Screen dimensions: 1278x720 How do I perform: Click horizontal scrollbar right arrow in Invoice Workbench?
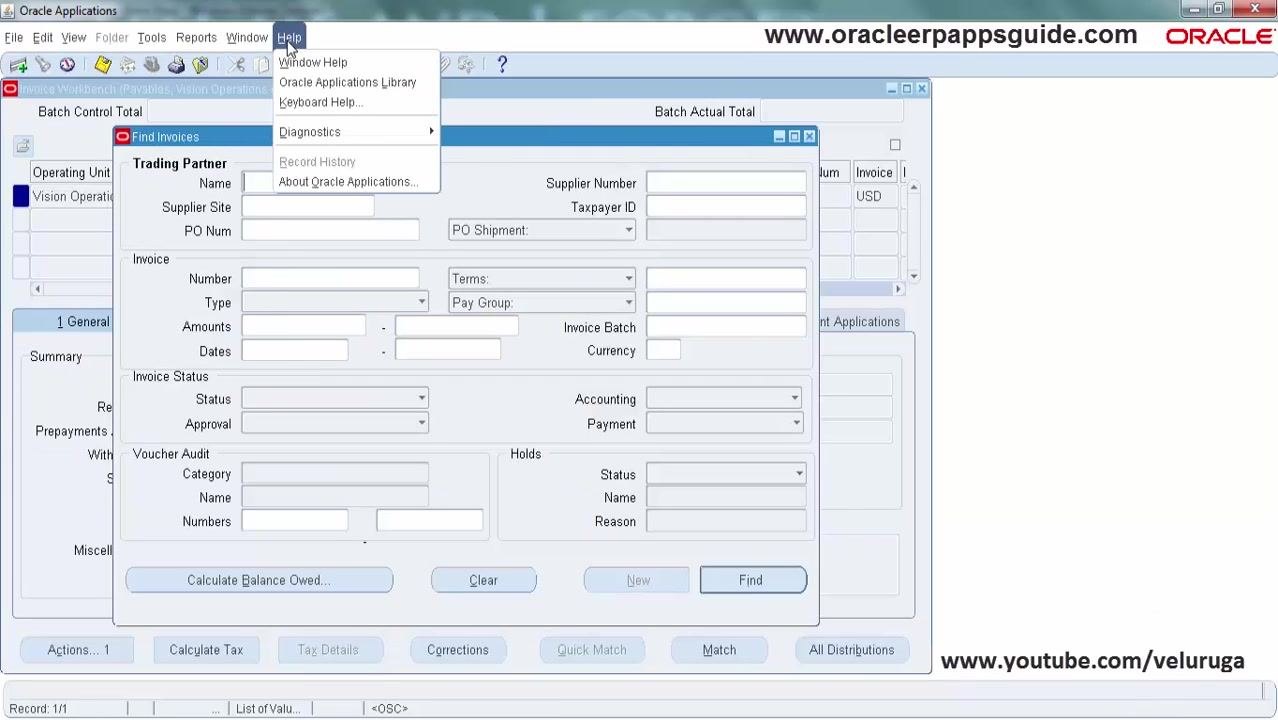pyautogui.click(x=898, y=289)
